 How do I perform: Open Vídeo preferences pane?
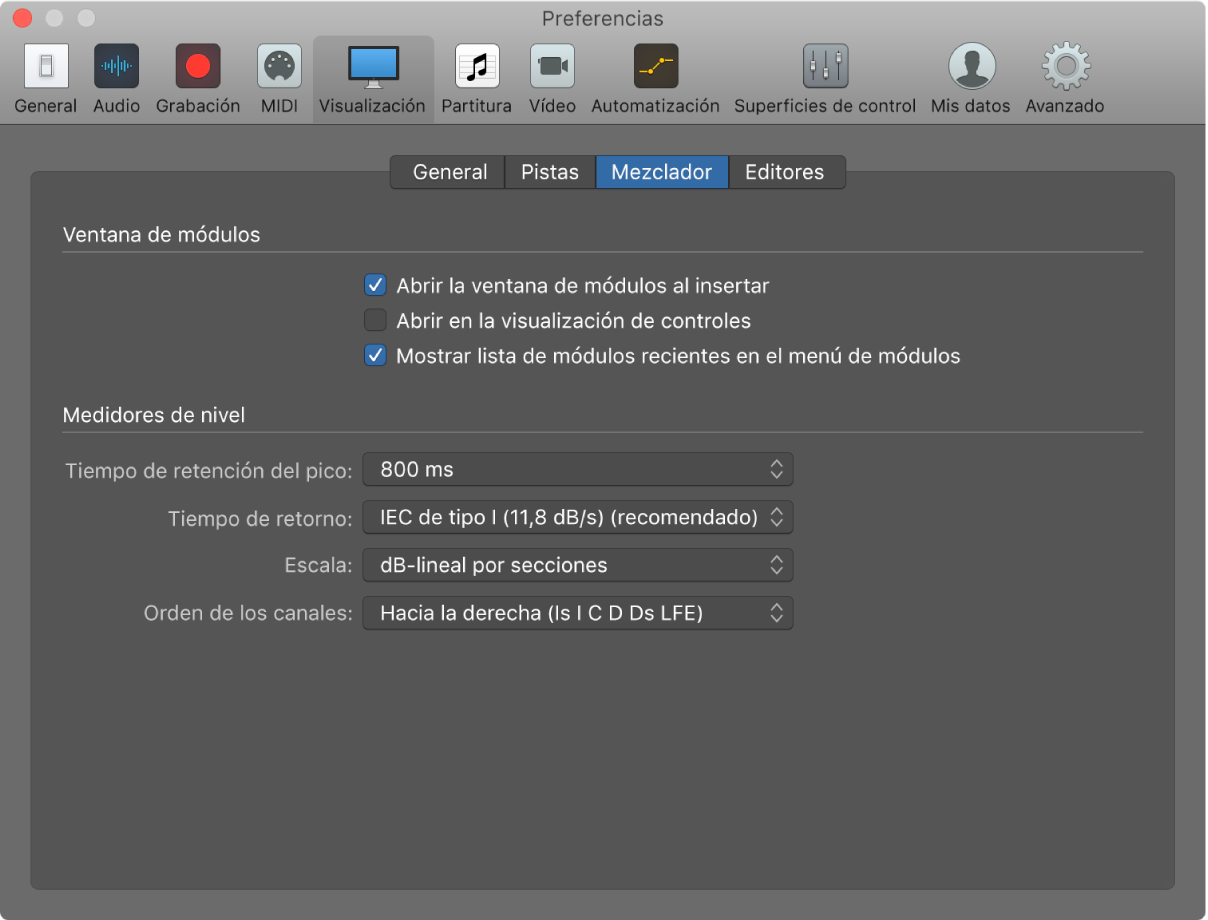point(552,67)
